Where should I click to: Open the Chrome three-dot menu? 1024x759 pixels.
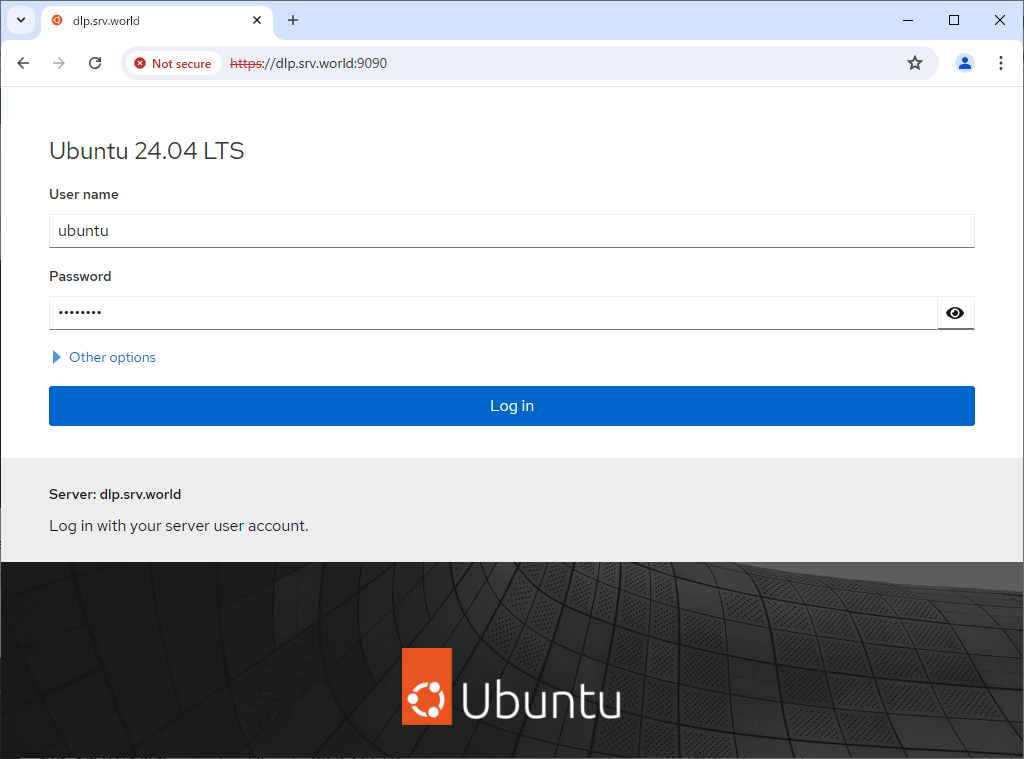click(x=1000, y=63)
